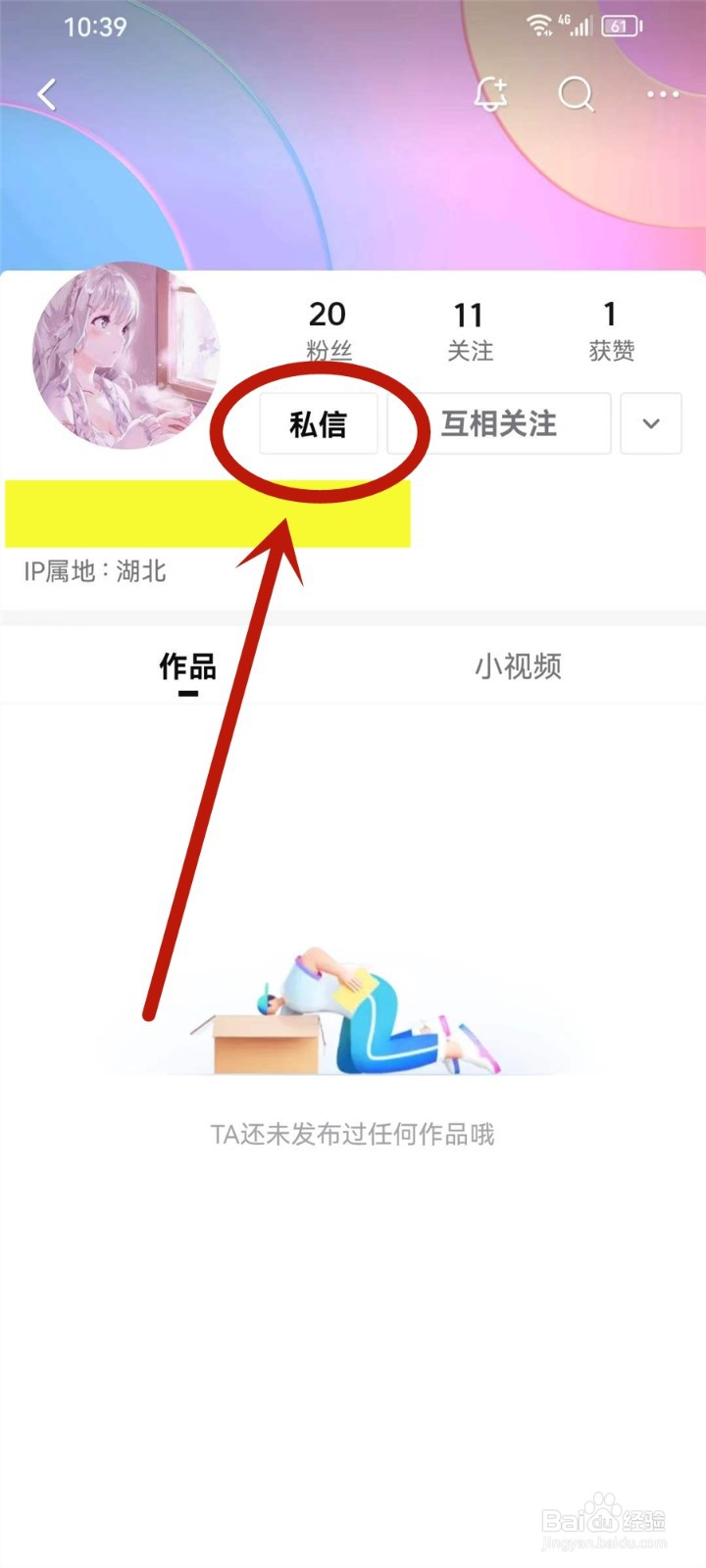Screen dimensions: 706x1568
Task: Tap the bell notification subscribe icon
Action: (x=490, y=94)
